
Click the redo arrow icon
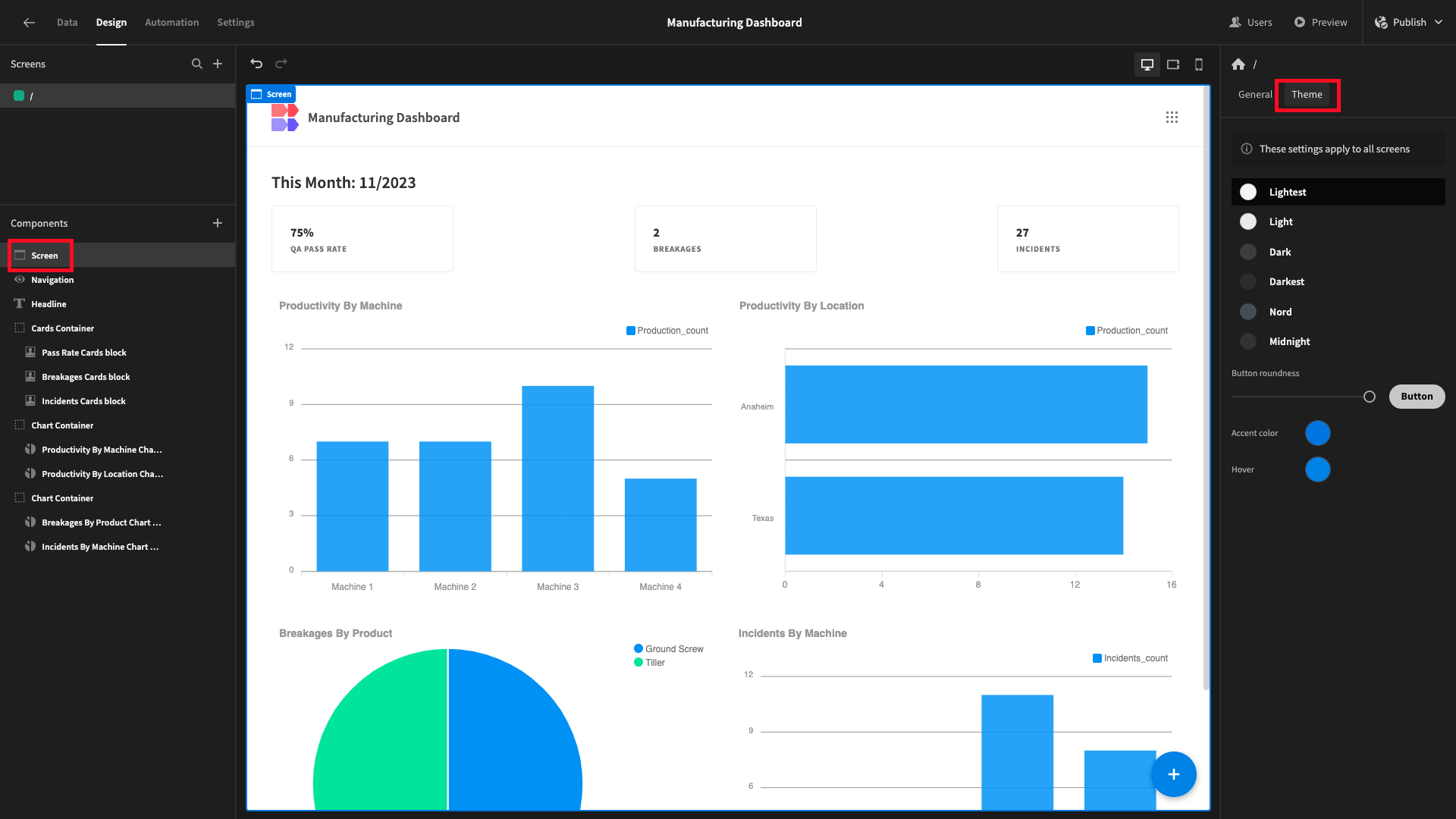pos(281,64)
